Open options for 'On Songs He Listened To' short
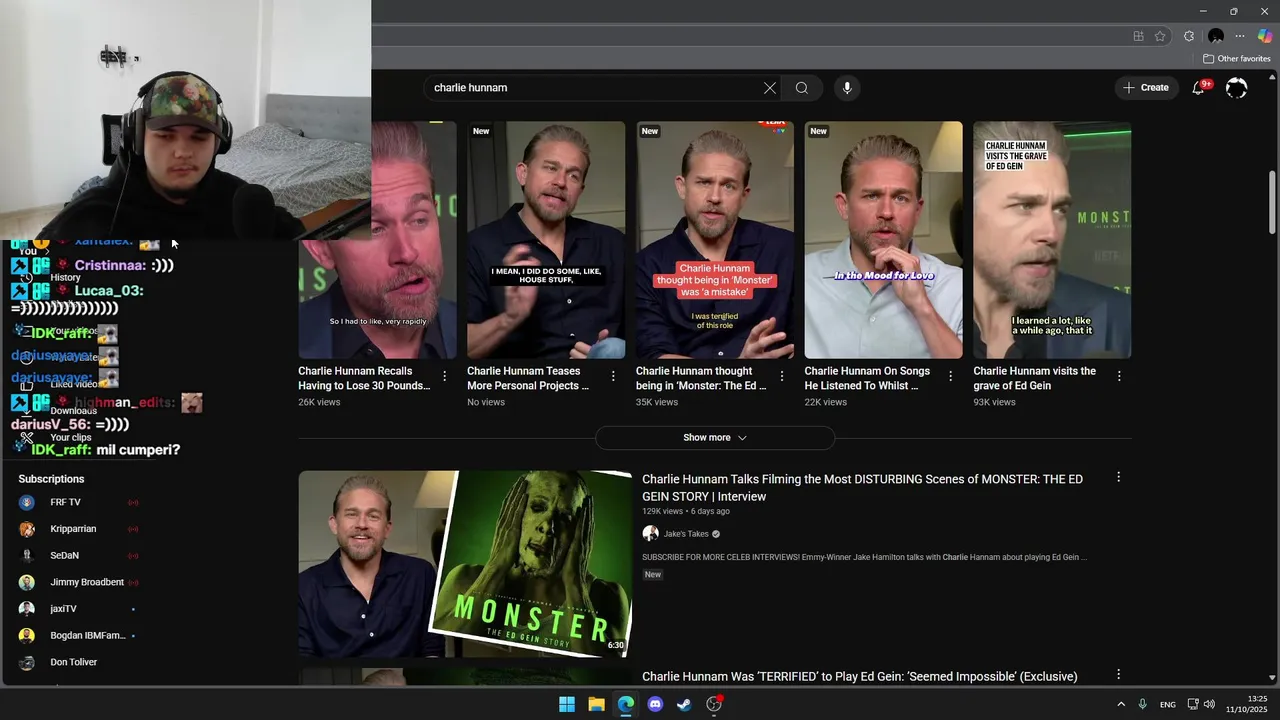This screenshot has height=720, width=1280. point(951,376)
